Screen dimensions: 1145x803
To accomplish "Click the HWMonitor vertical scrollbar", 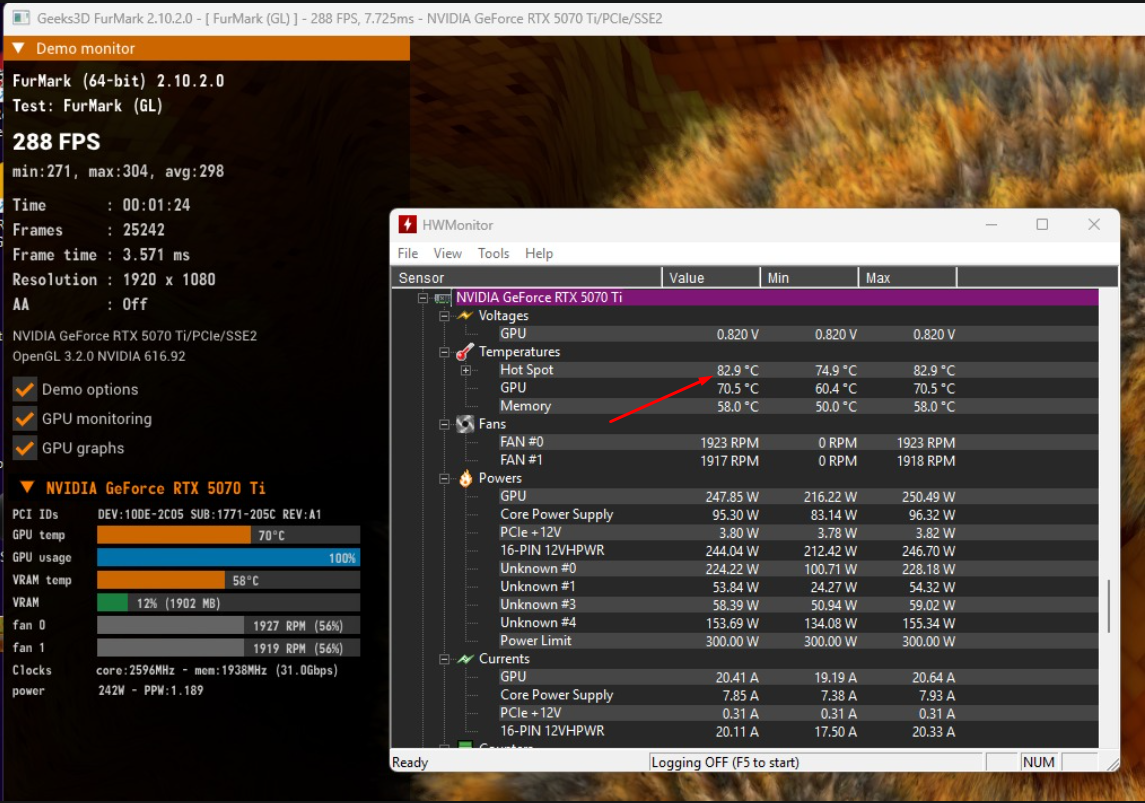I will point(1108,606).
